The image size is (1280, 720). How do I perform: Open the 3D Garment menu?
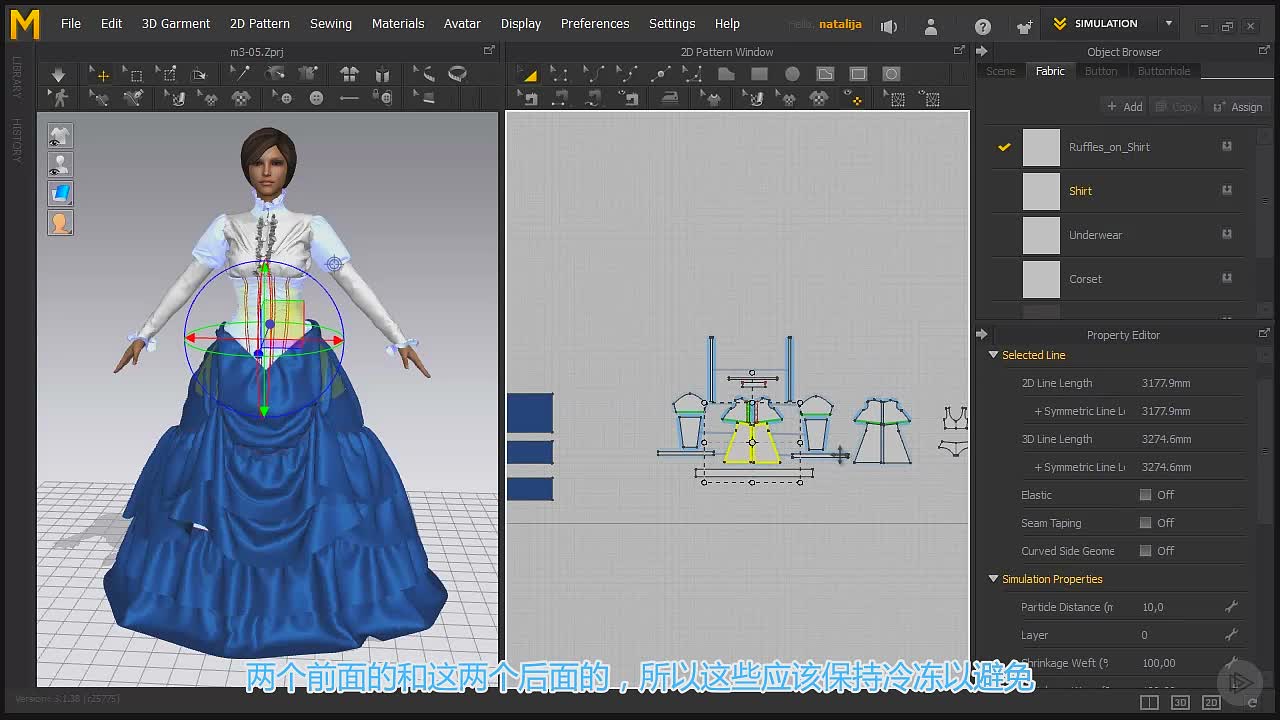coord(175,23)
